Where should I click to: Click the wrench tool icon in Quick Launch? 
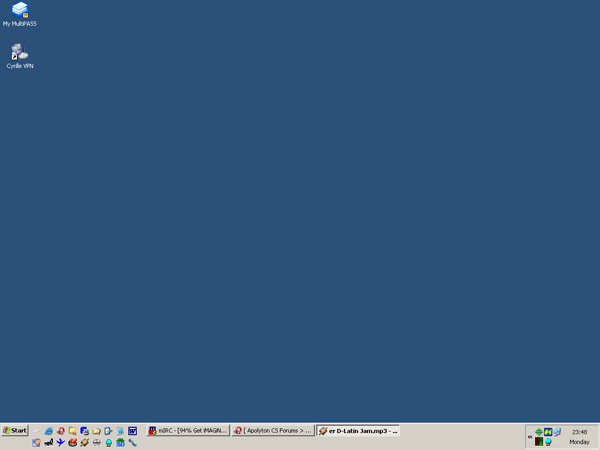(132, 443)
